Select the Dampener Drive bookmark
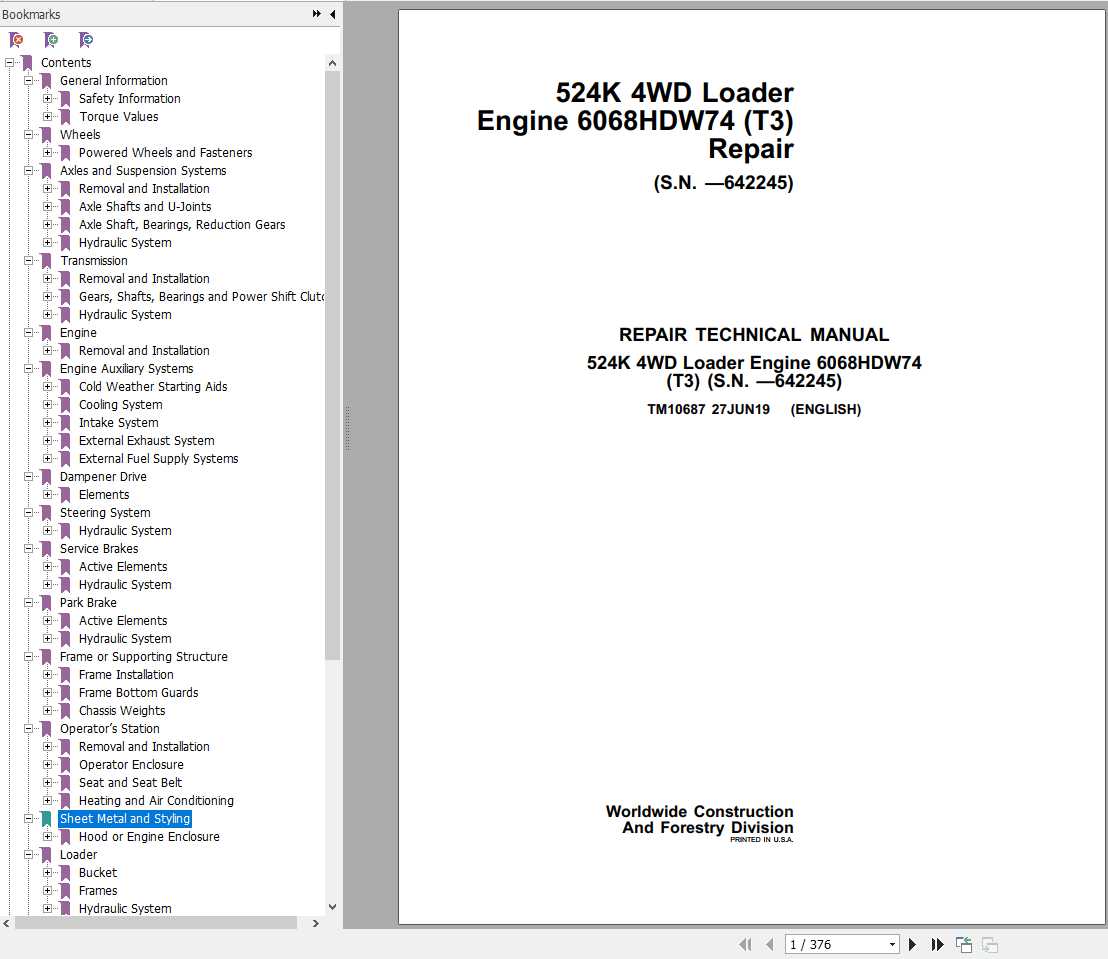The width and height of the screenshot is (1108, 959). [103, 477]
